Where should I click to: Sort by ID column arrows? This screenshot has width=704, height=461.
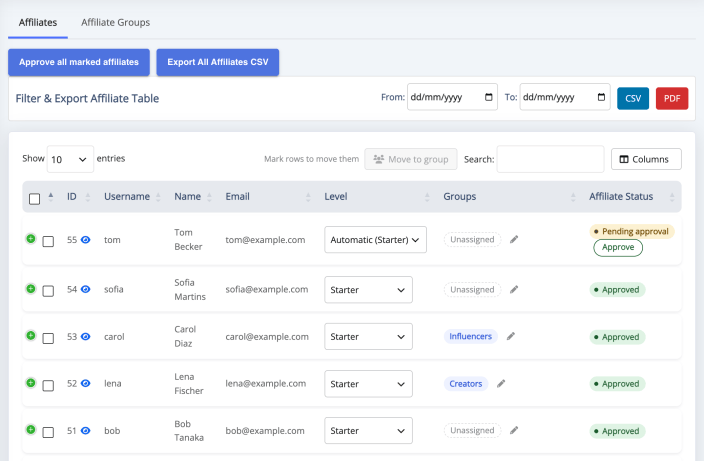point(88,197)
